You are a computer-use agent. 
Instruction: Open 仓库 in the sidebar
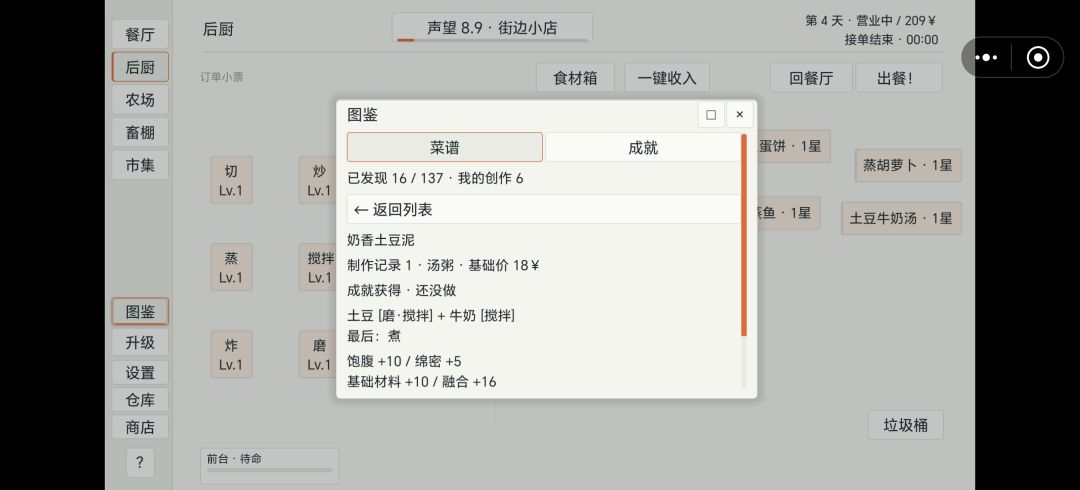(x=140, y=400)
